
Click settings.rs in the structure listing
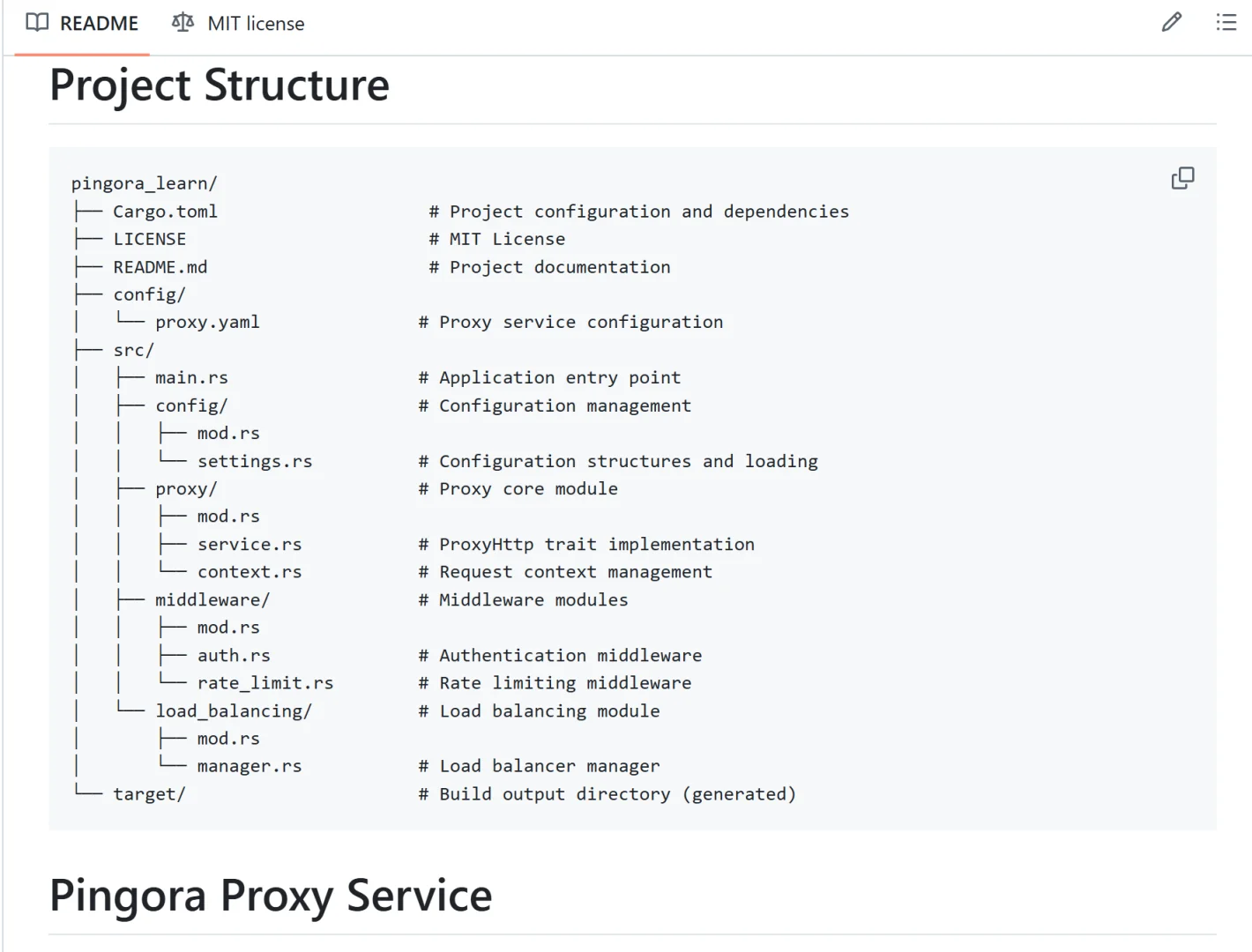point(255,461)
